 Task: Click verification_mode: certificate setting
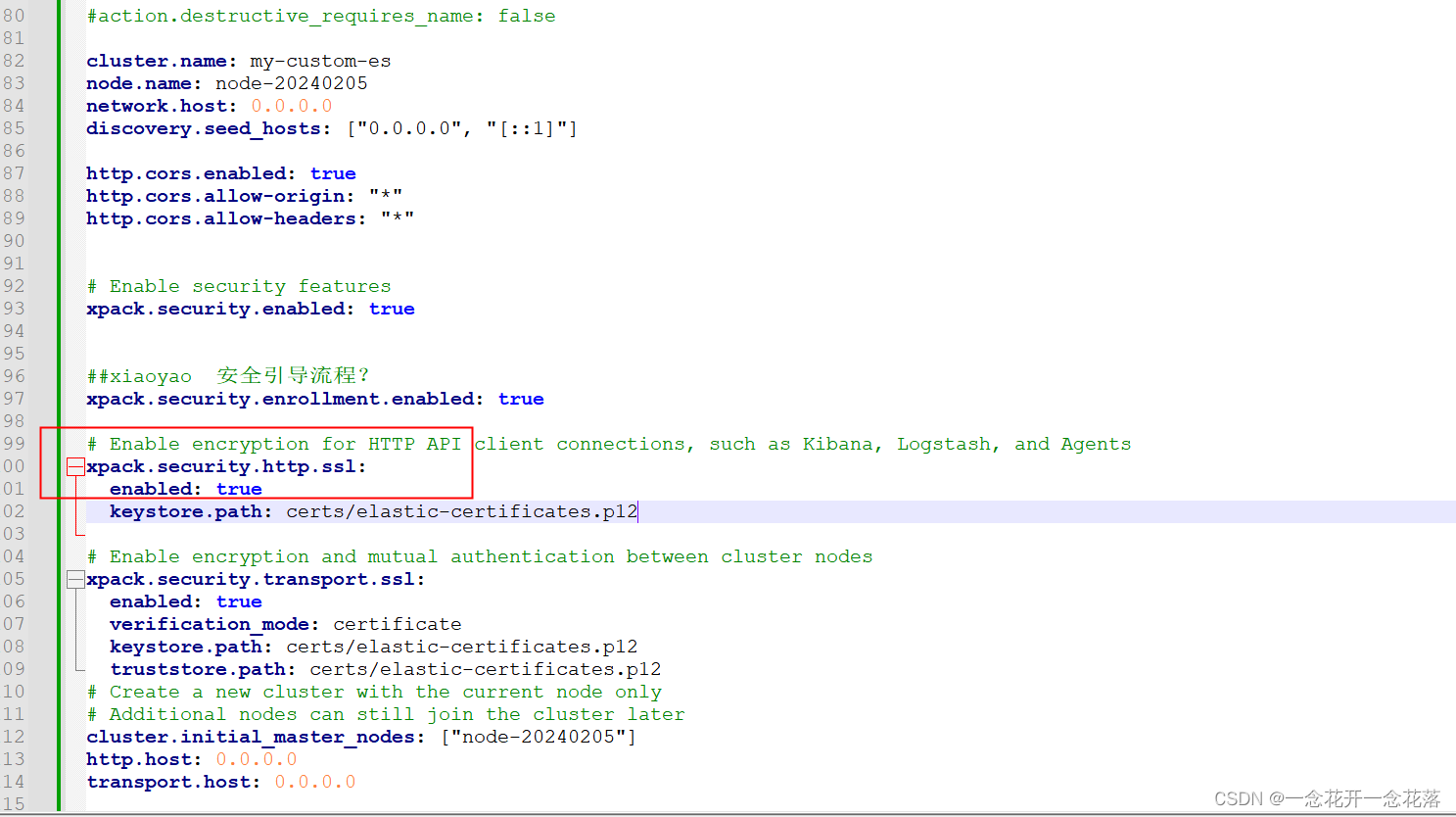[274, 624]
